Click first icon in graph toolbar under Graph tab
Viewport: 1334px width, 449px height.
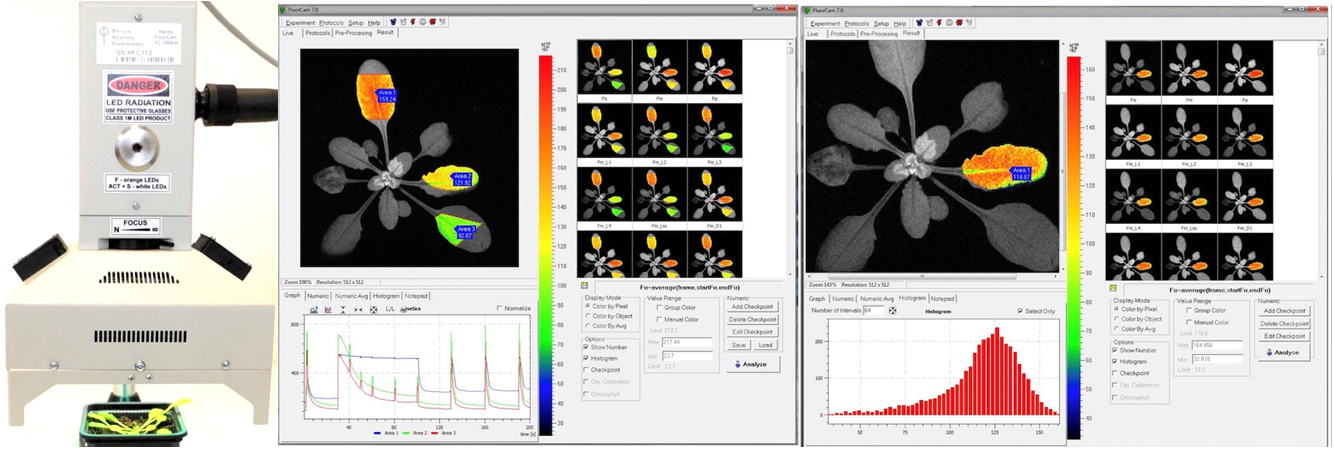[x=314, y=310]
